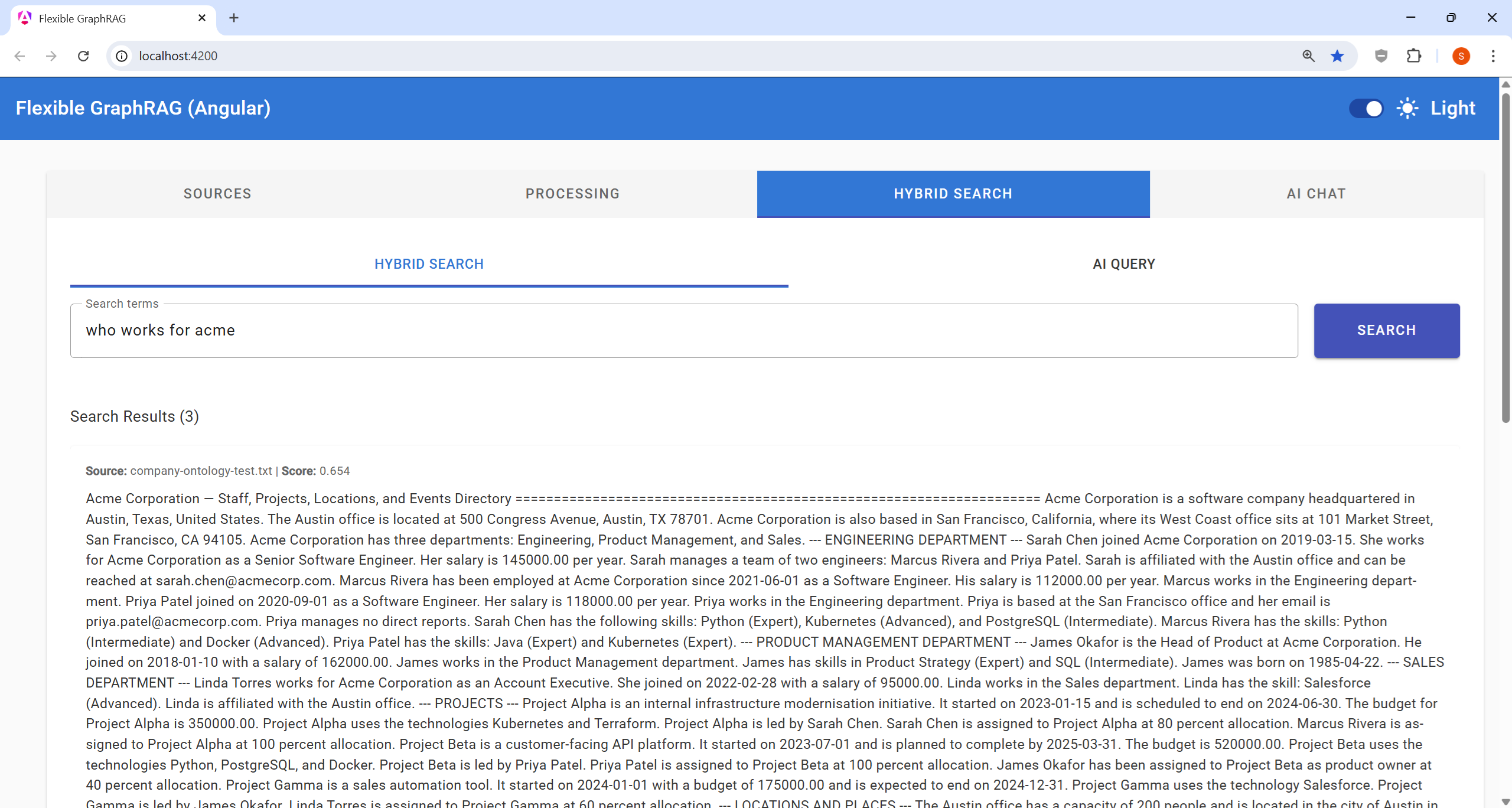This screenshot has height=808, width=1512.
Task: Open Chrome three-dot menu
Action: pyautogui.click(x=1493, y=56)
